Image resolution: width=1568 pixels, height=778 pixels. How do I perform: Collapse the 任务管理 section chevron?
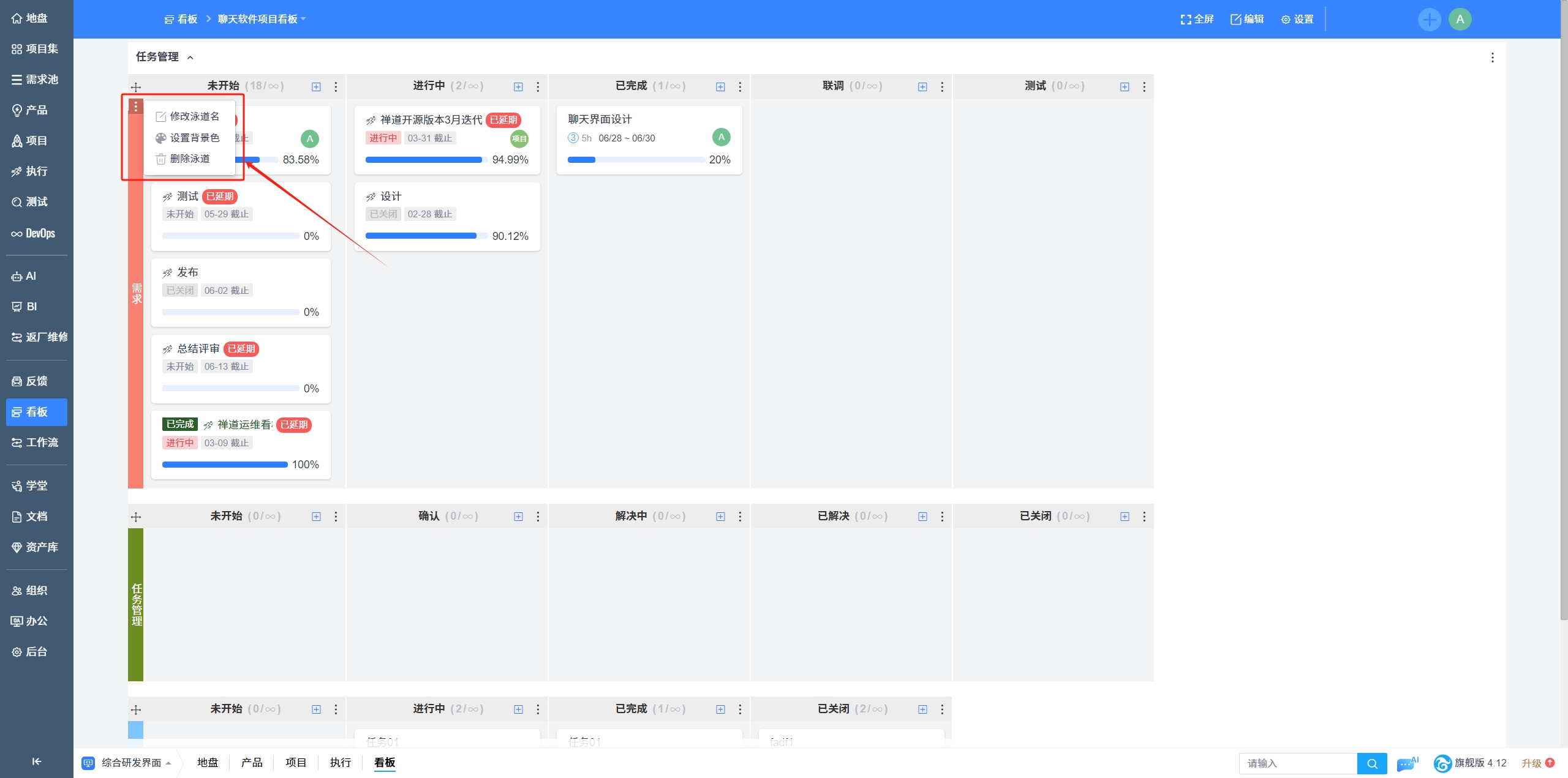coord(190,58)
